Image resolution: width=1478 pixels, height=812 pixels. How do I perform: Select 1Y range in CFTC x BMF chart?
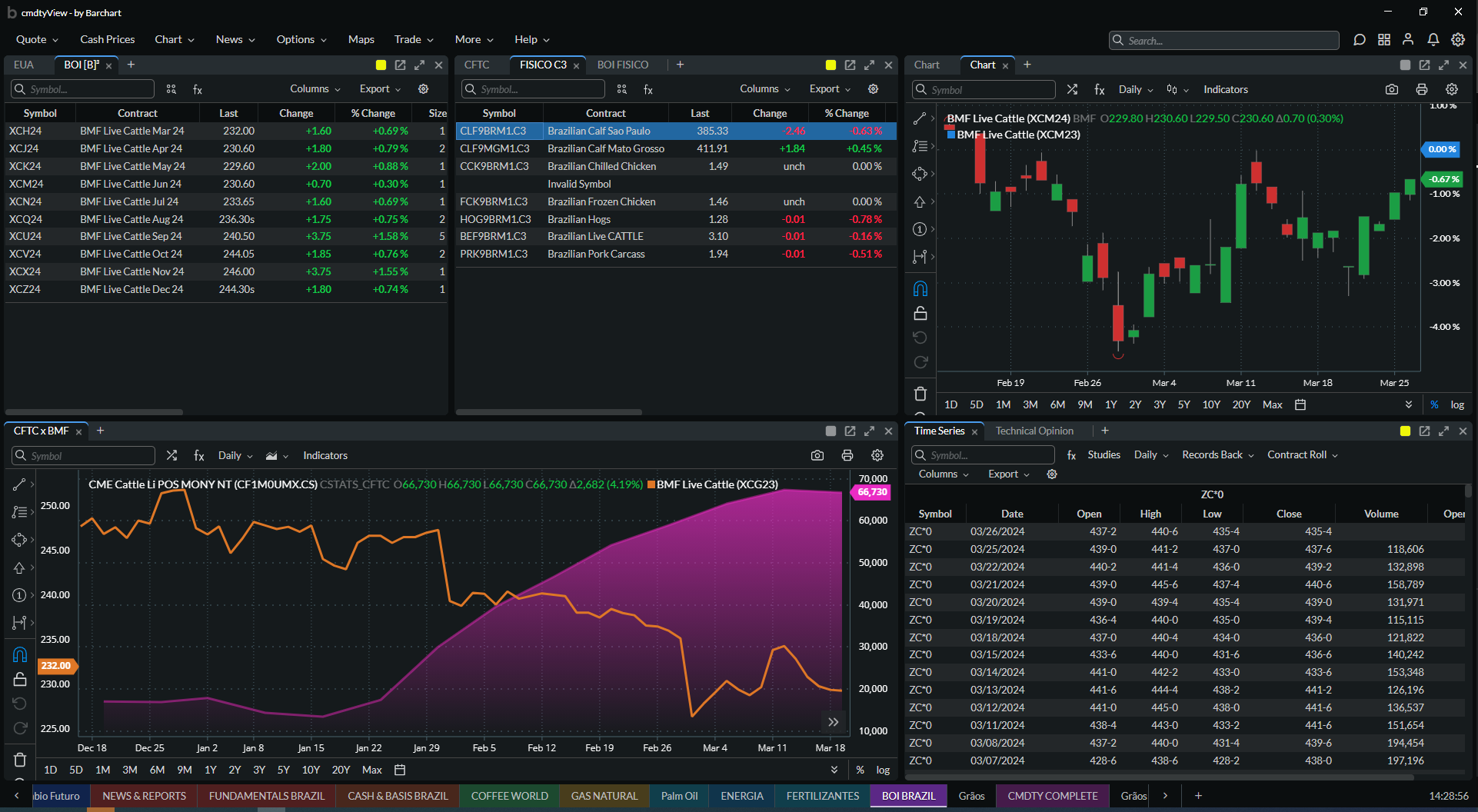(x=211, y=770)
